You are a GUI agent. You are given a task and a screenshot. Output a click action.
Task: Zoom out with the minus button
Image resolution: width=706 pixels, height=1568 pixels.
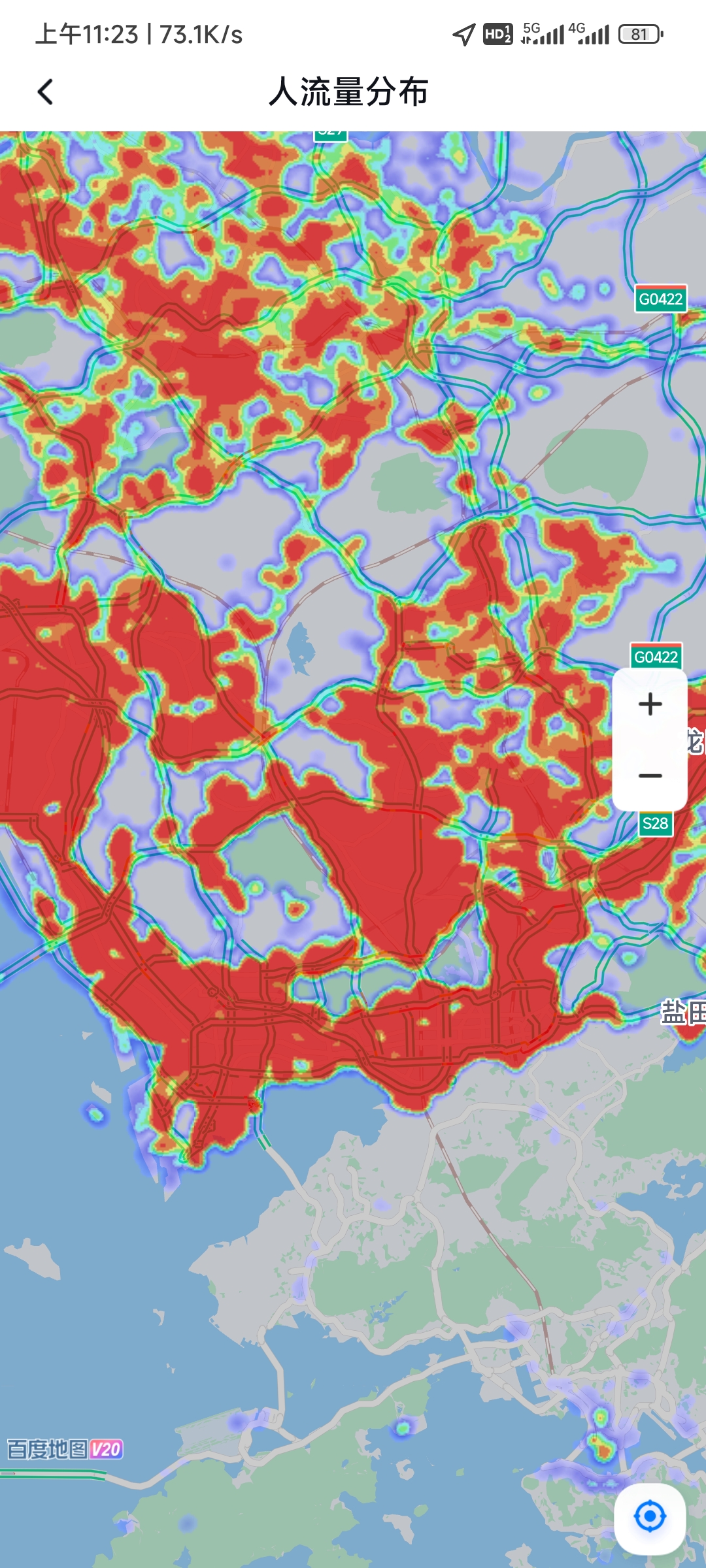650,776
